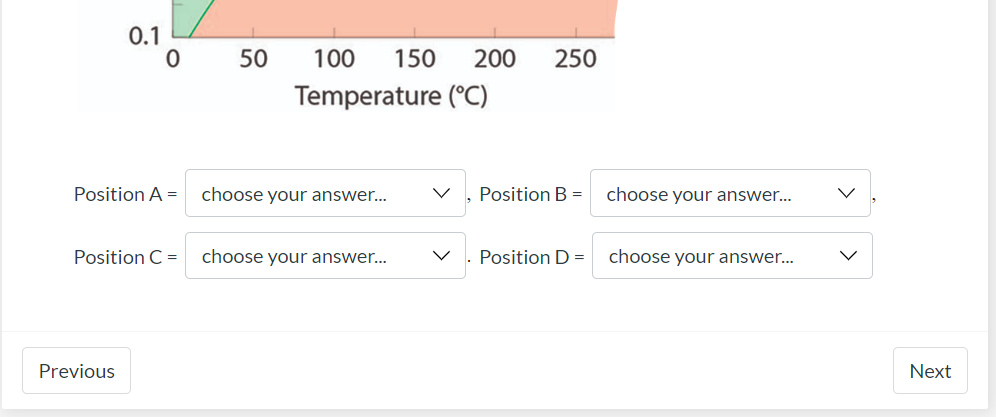Go to the Previous question
Viewport: 996px width, 417px height.
click(x=76, y=371)
